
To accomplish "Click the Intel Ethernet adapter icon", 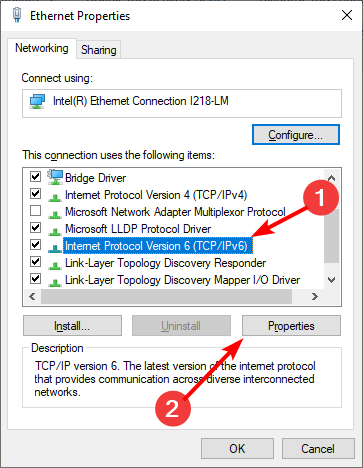I will [x=37, y=101].
